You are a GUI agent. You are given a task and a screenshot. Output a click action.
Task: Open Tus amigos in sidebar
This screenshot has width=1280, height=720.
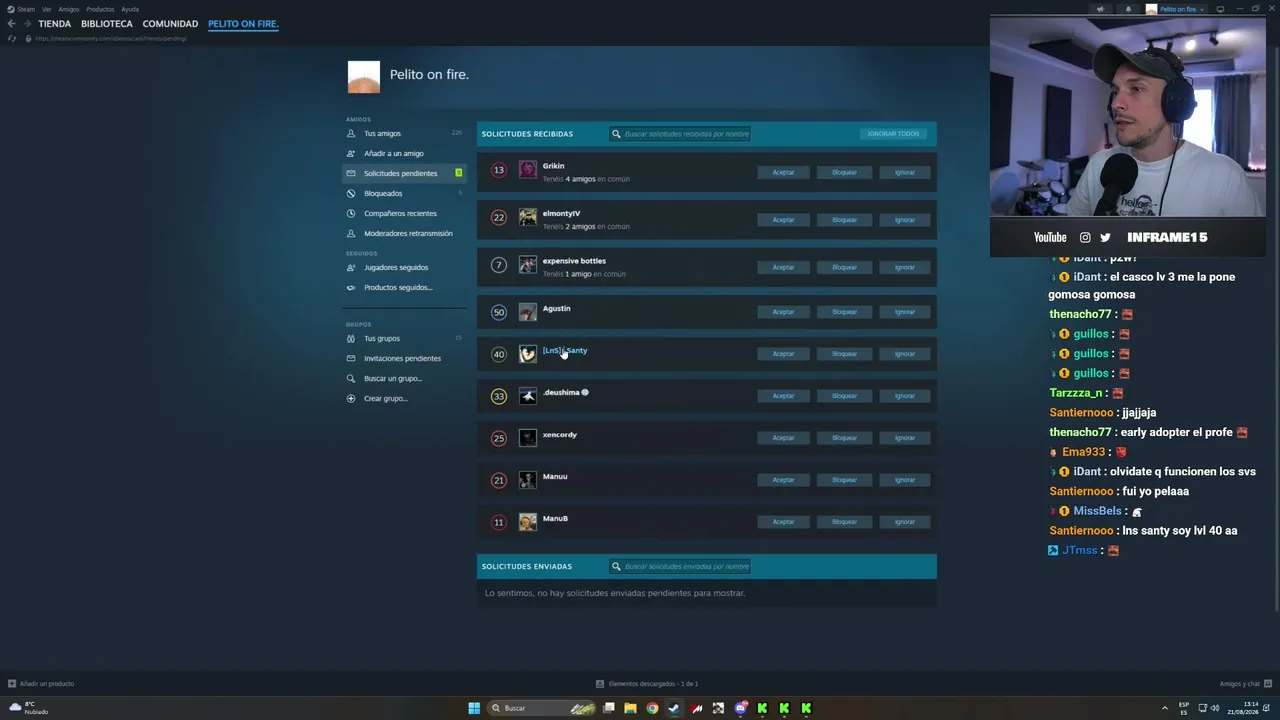(x=404, y=134)
